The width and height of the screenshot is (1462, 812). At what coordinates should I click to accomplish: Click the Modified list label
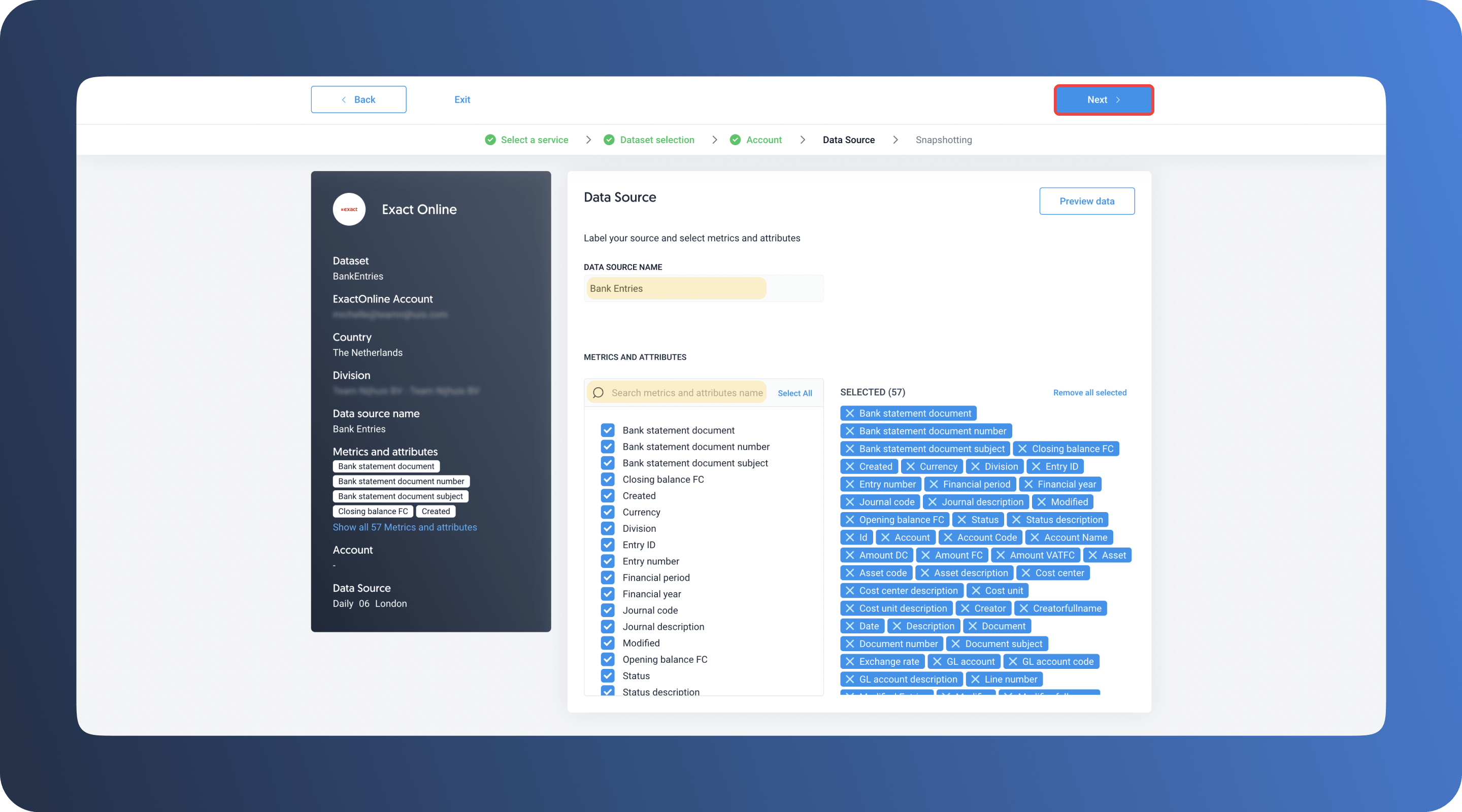(x=641, y=643)
